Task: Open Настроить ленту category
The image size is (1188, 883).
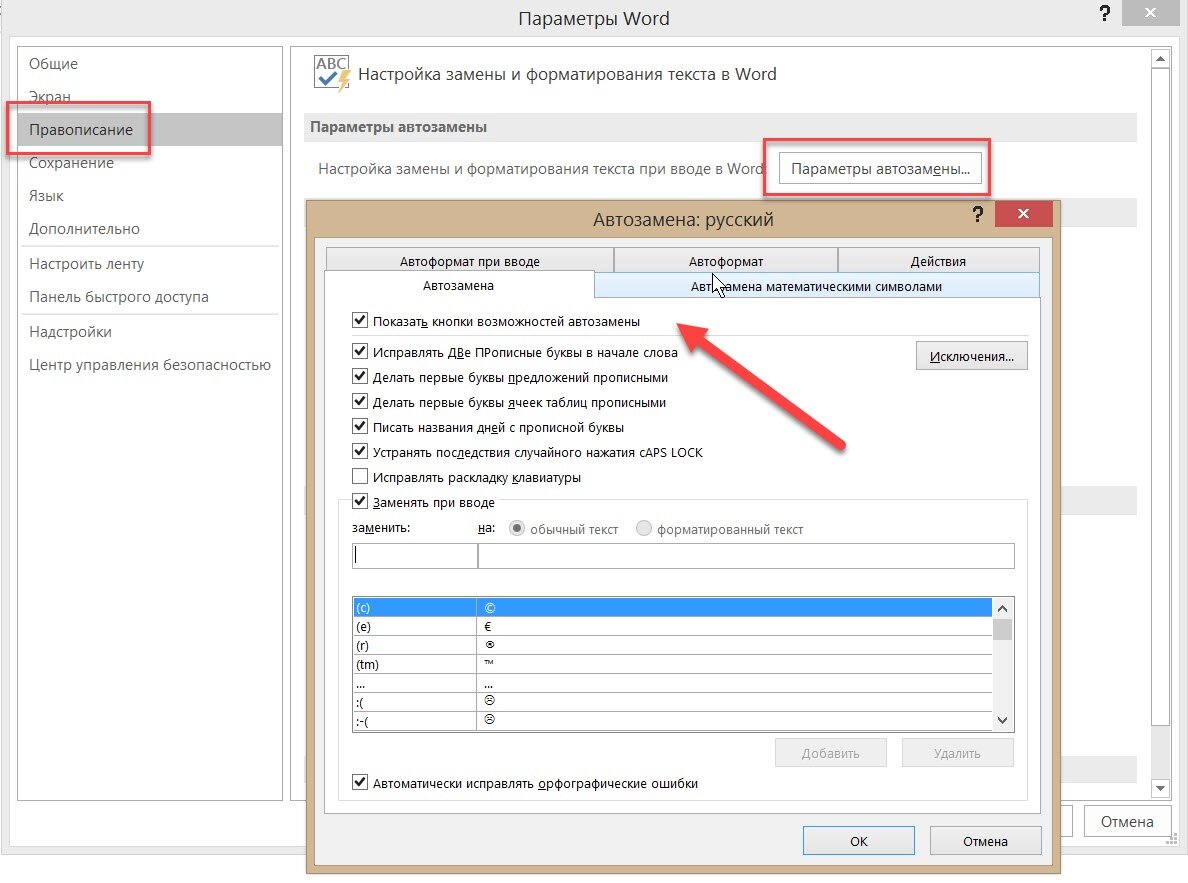Action: pos(150,264)
